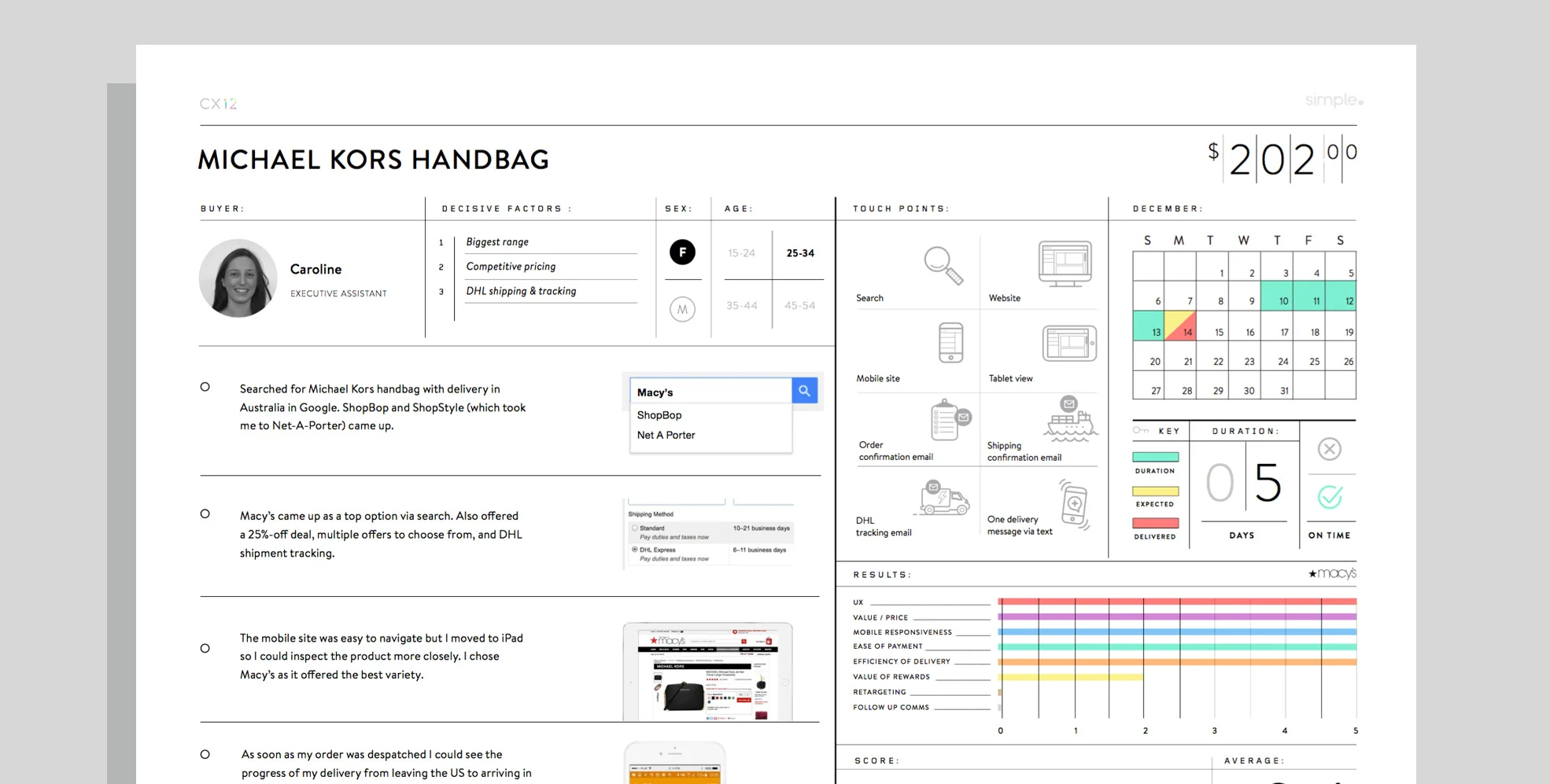Click December 31 on the calendar
The height and width of the screenshot is (784, 1550).
point(1276,385)
